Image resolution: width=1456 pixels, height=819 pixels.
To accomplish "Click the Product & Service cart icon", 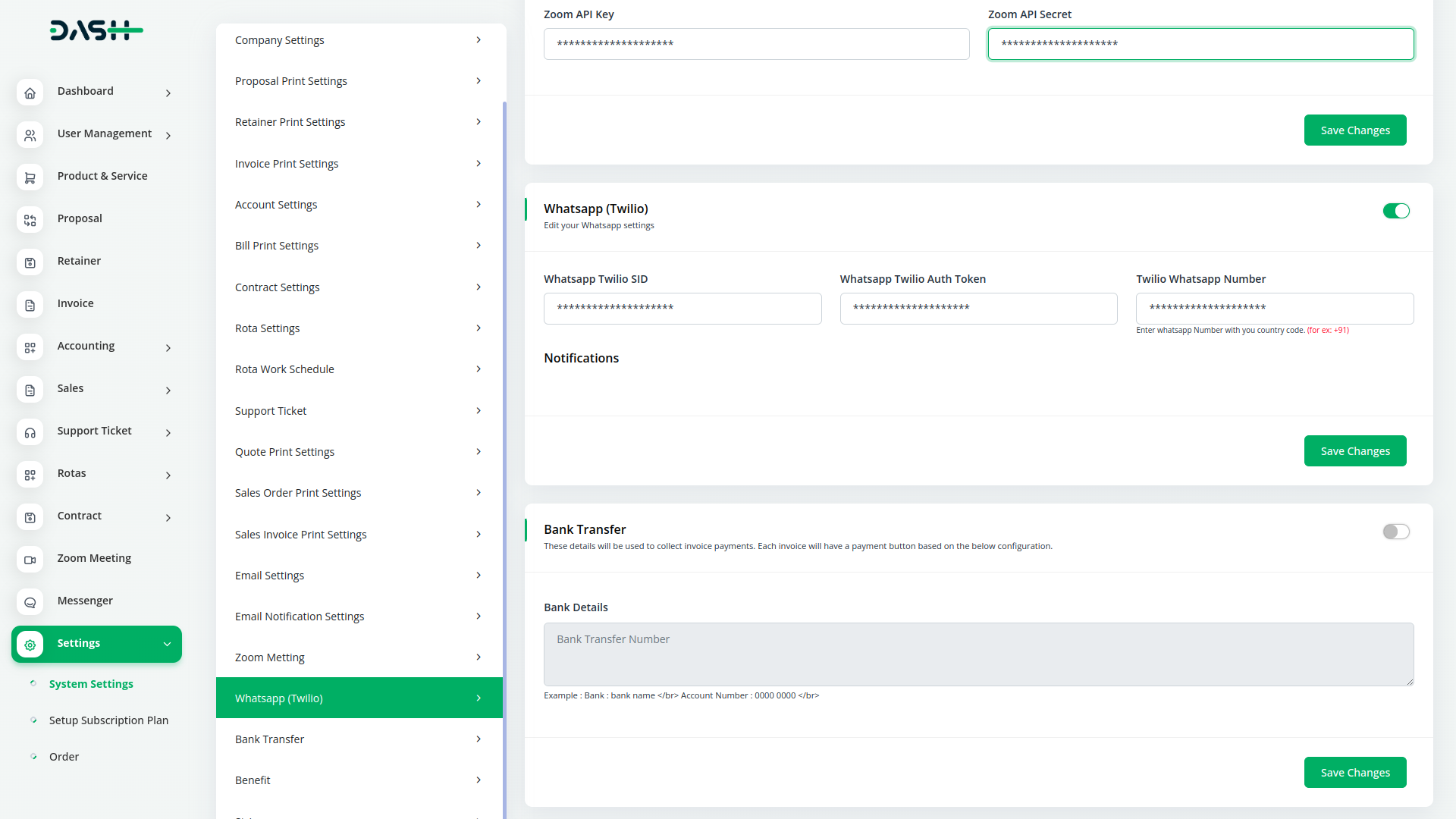I will (x=30, y=177).
